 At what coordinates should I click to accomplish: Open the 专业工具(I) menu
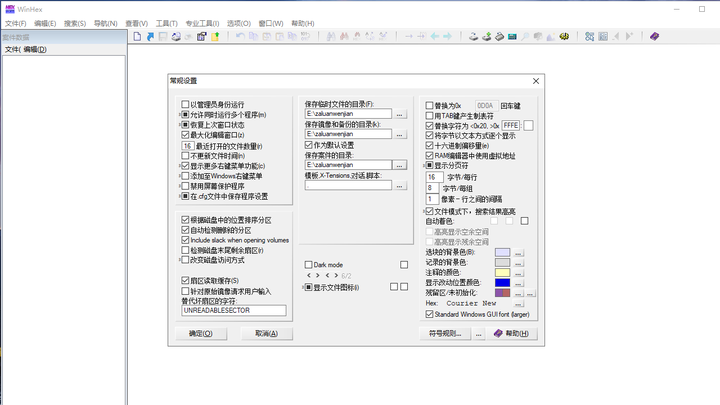pos(202,23)
